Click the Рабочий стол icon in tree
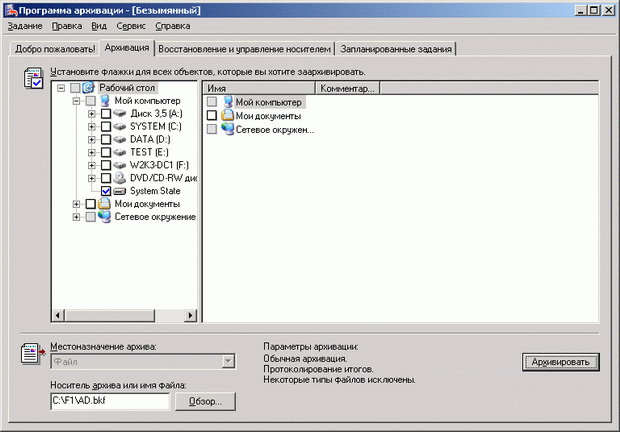This screenshot has width=620, height=432. point(88,88)
